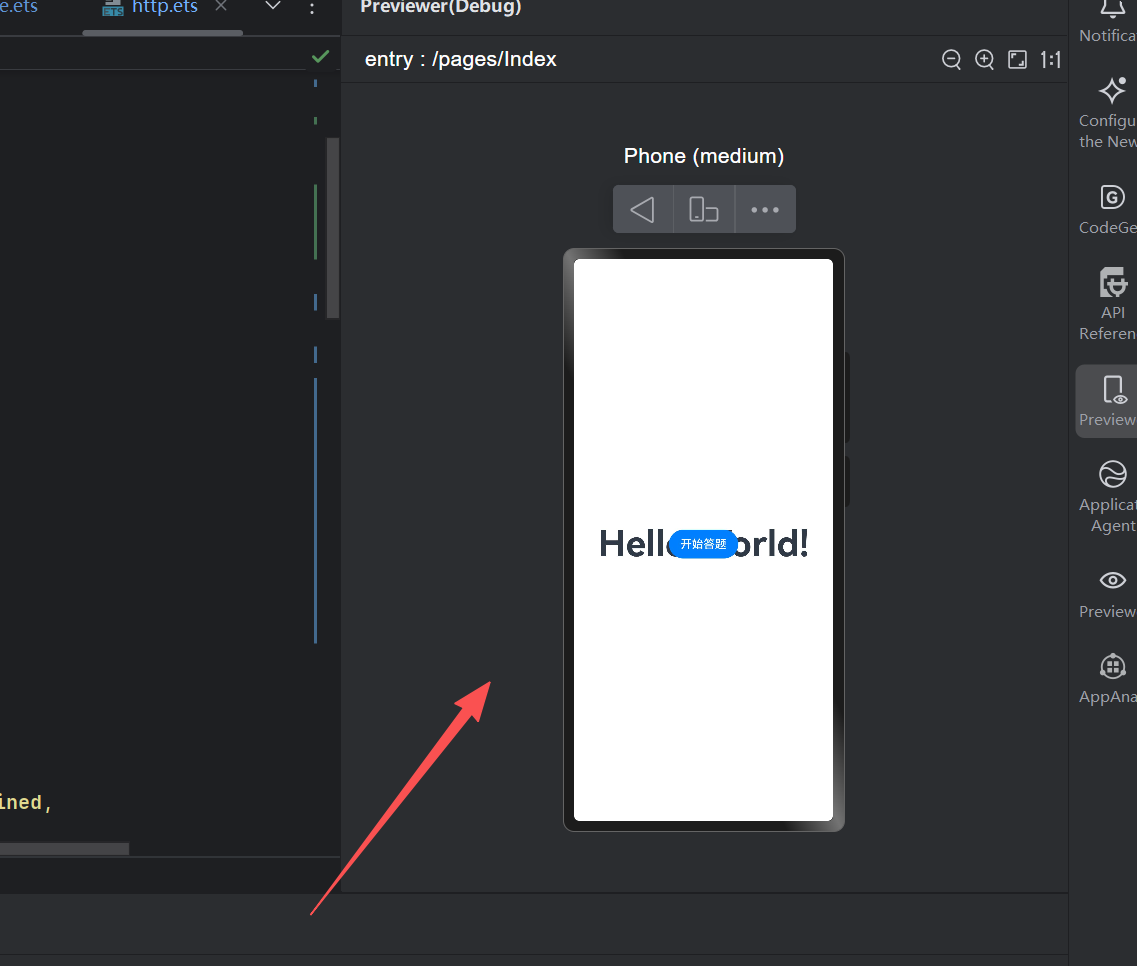Screen dimensions: 1137x966
Task: Expand the editor tab list chevron
Action: (272, 7)
